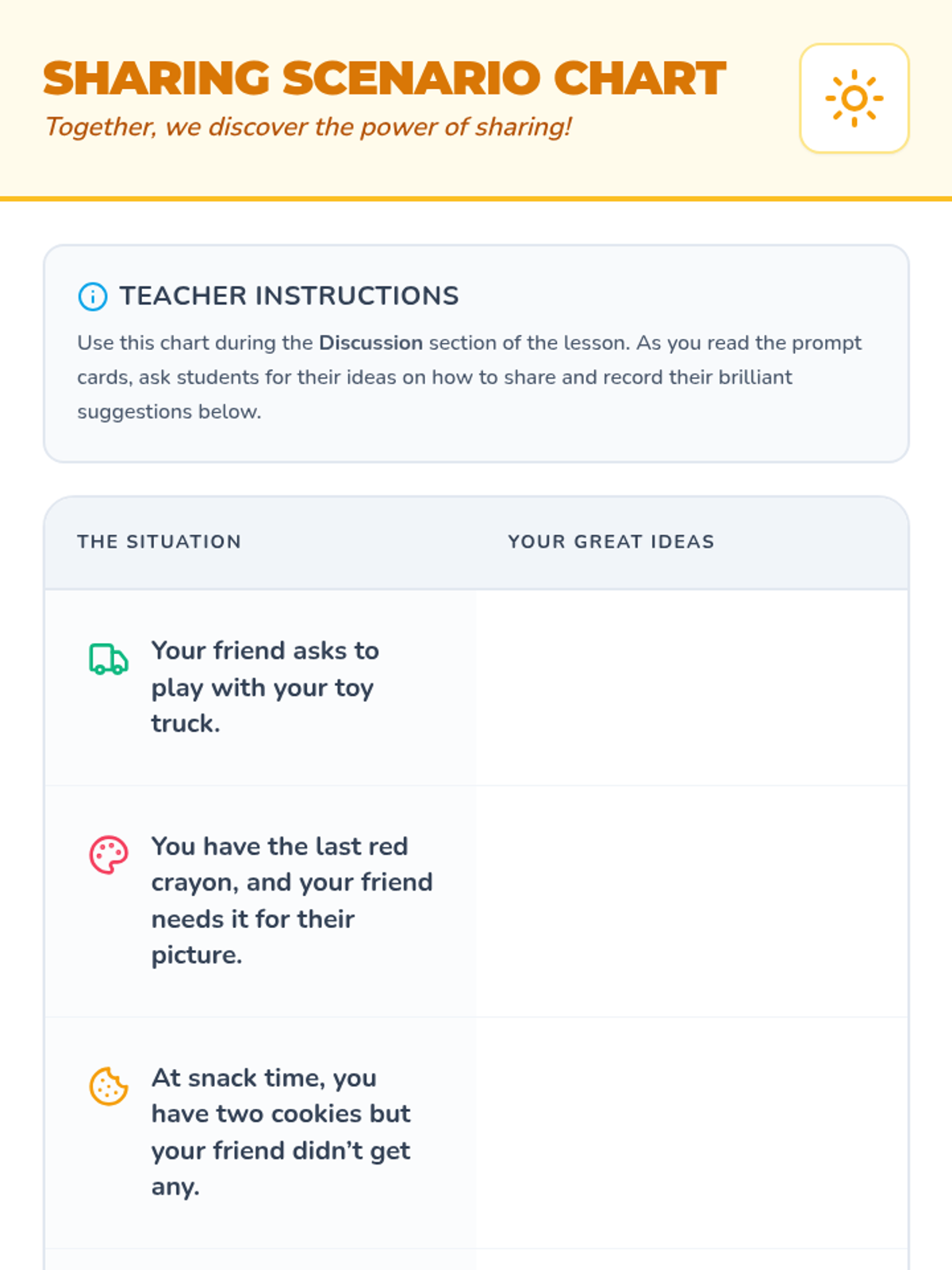The image size is (952, 1270).
Task: Click the ideas cell for the red crayon
Action: tap(691, 902)
